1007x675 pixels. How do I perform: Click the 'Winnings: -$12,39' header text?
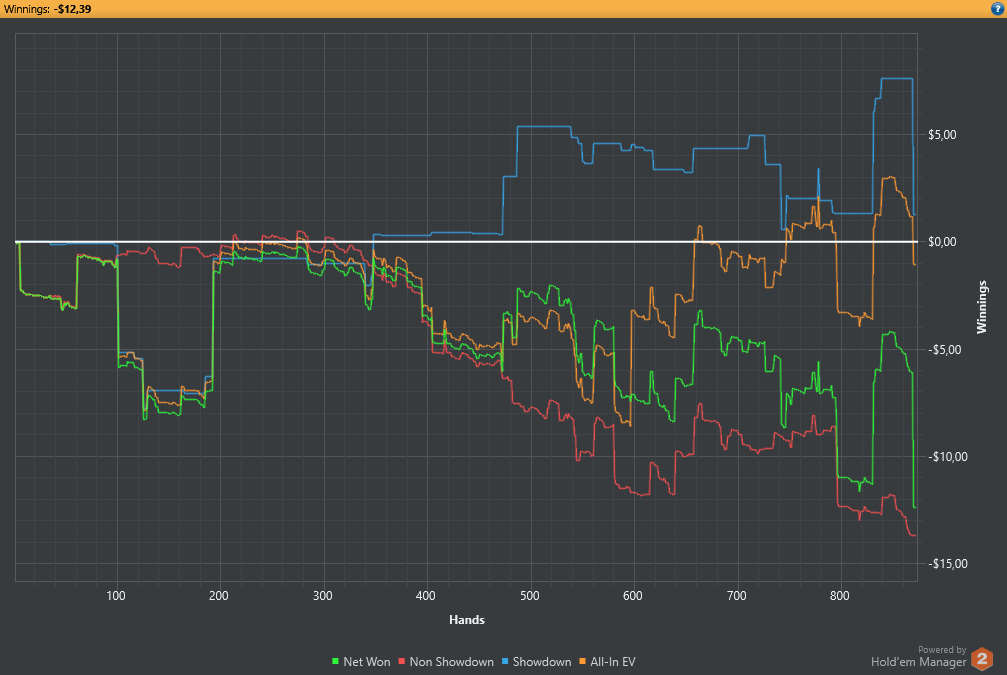coord(48,9)
